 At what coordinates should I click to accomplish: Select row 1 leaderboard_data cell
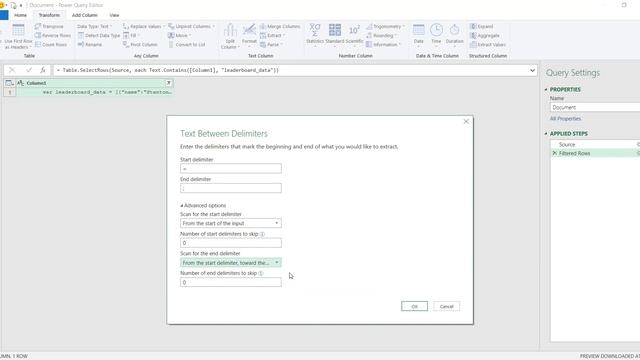pyautogui.click(x=95, y=92)
